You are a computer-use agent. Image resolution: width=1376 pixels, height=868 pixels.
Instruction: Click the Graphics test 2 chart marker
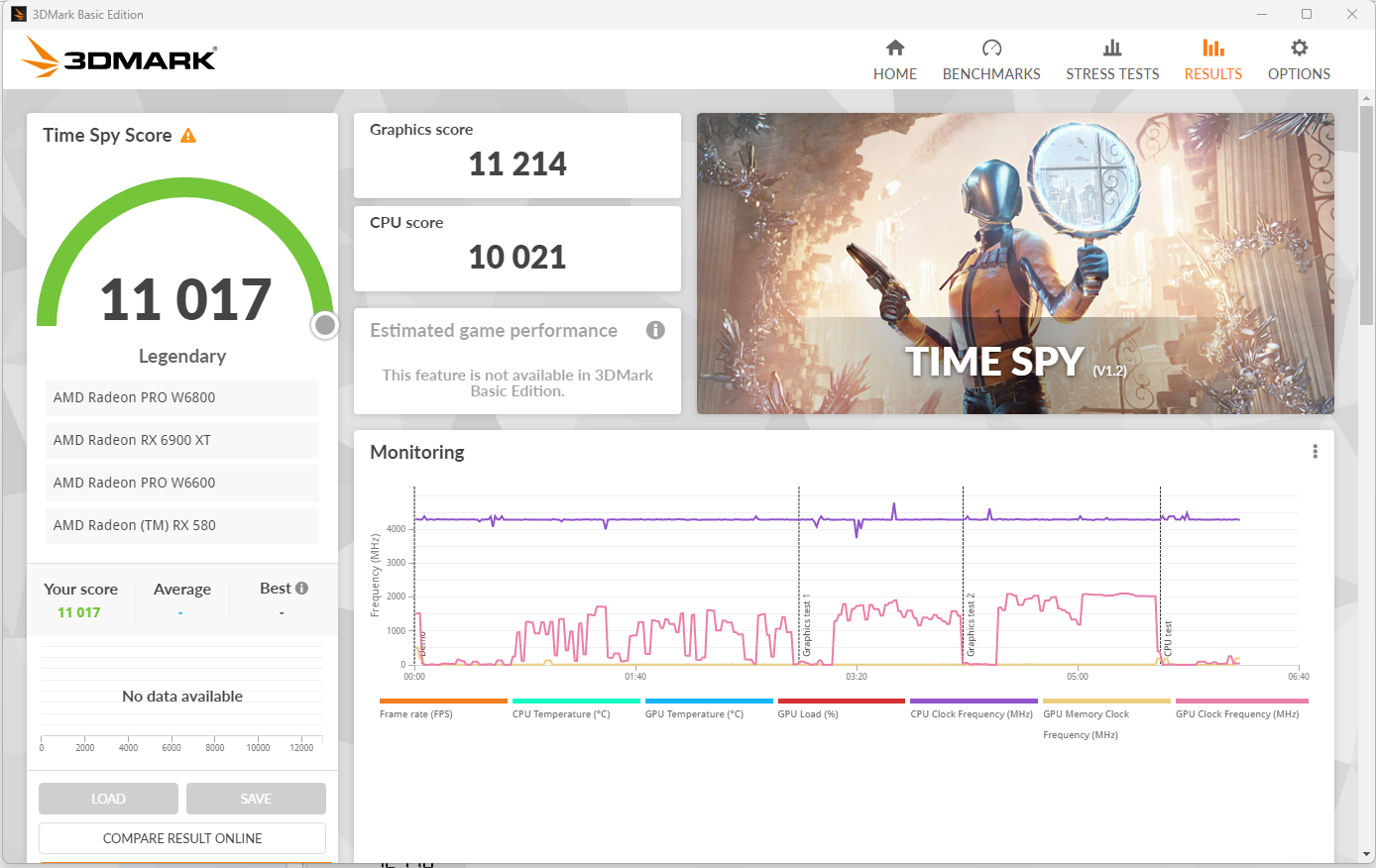pyautogui.click(x=971, y=625)
